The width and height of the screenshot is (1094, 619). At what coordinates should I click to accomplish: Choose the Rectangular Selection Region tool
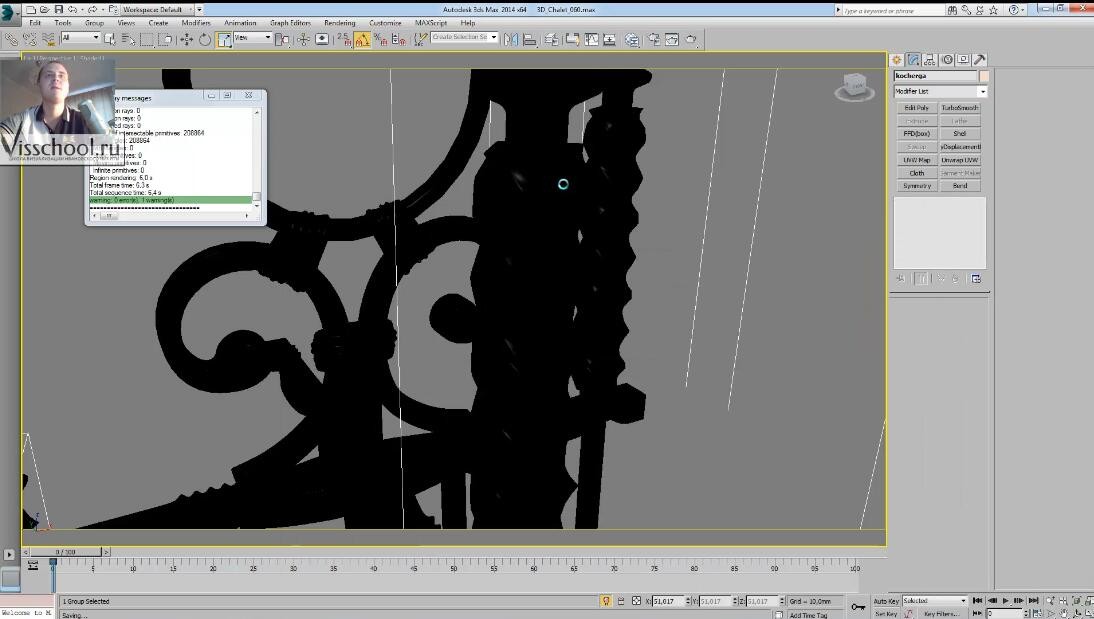147,39
